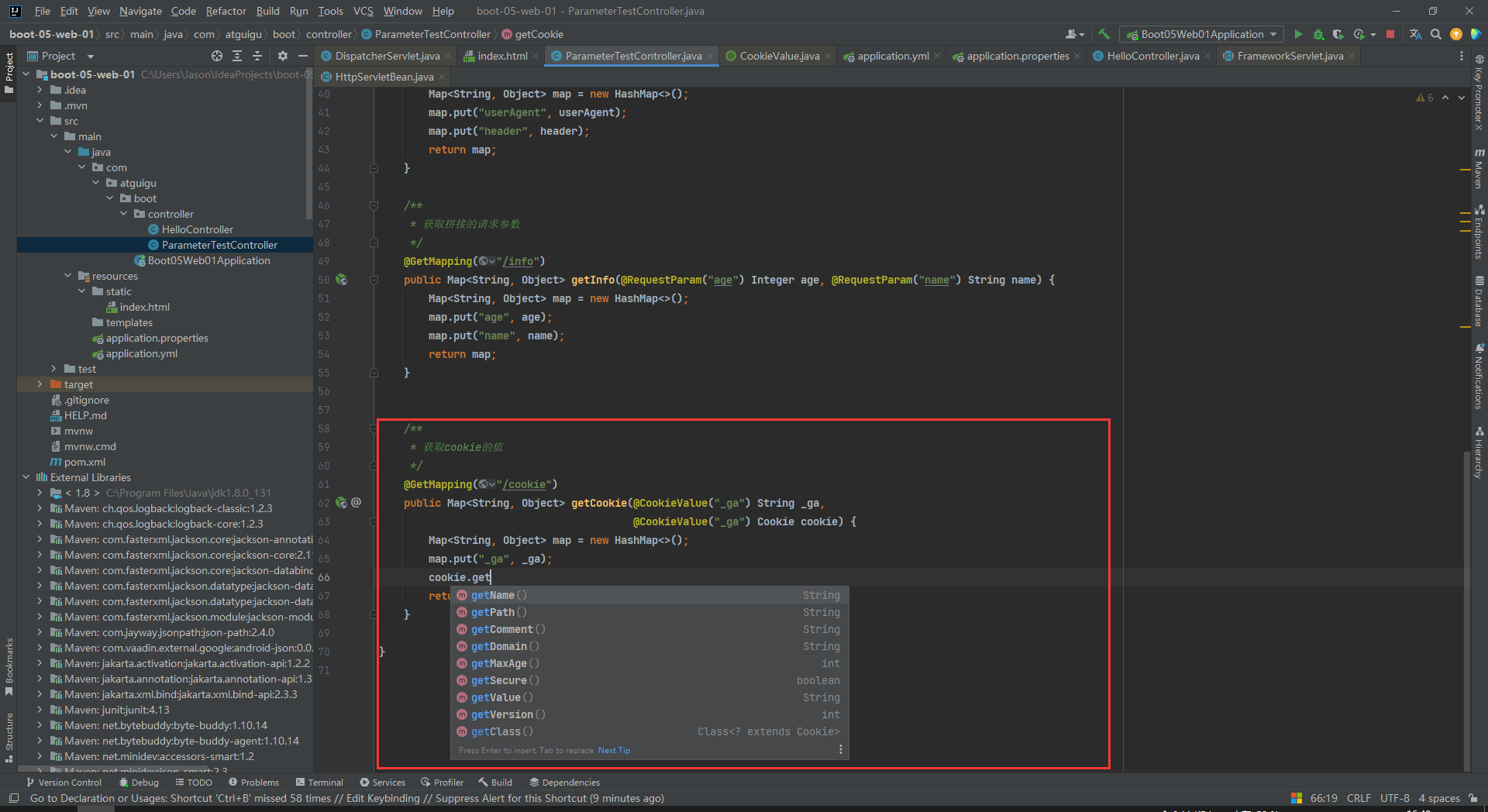Open the Terminal tool window

[319, 783]
